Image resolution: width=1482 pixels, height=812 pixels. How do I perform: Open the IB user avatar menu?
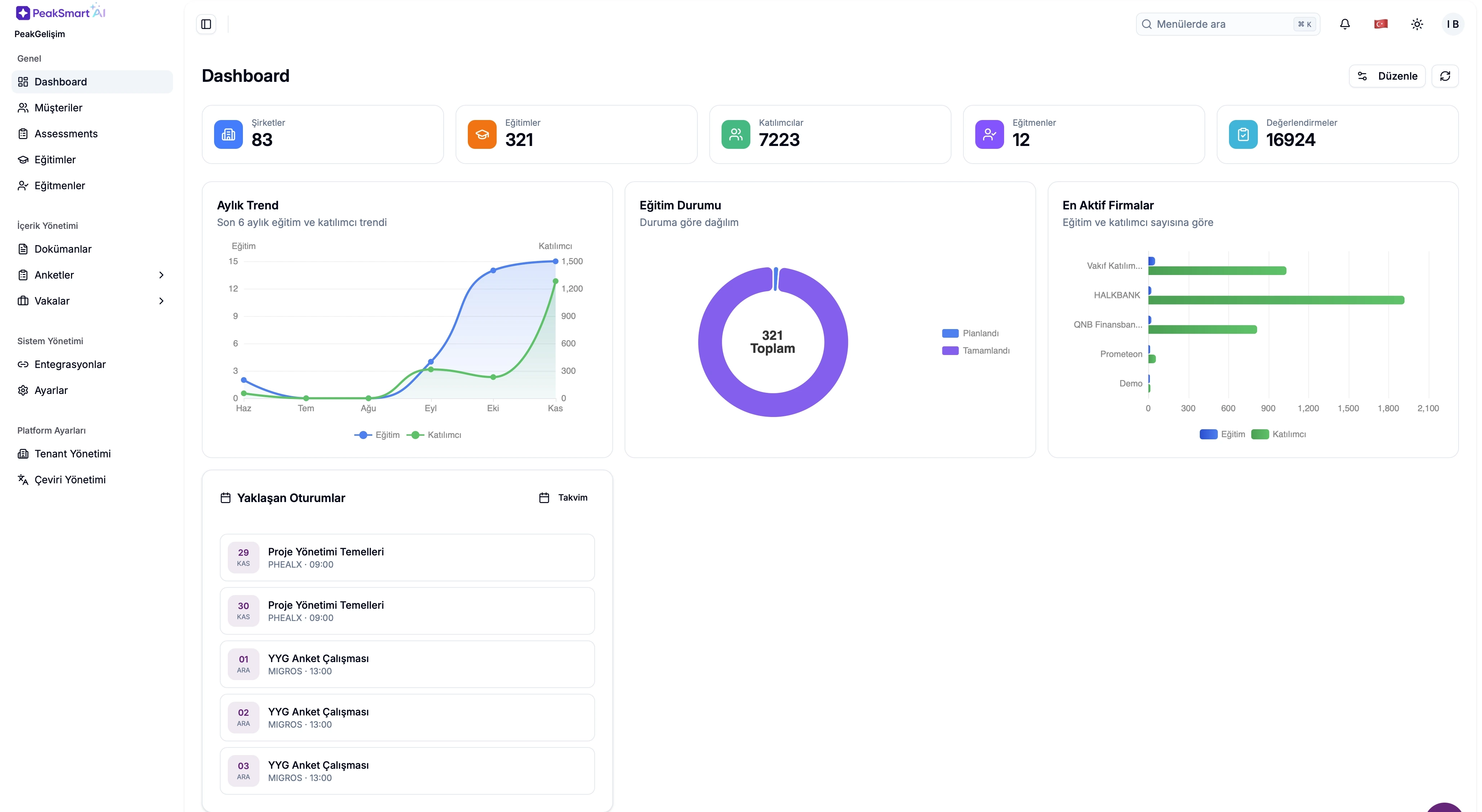1453,24
